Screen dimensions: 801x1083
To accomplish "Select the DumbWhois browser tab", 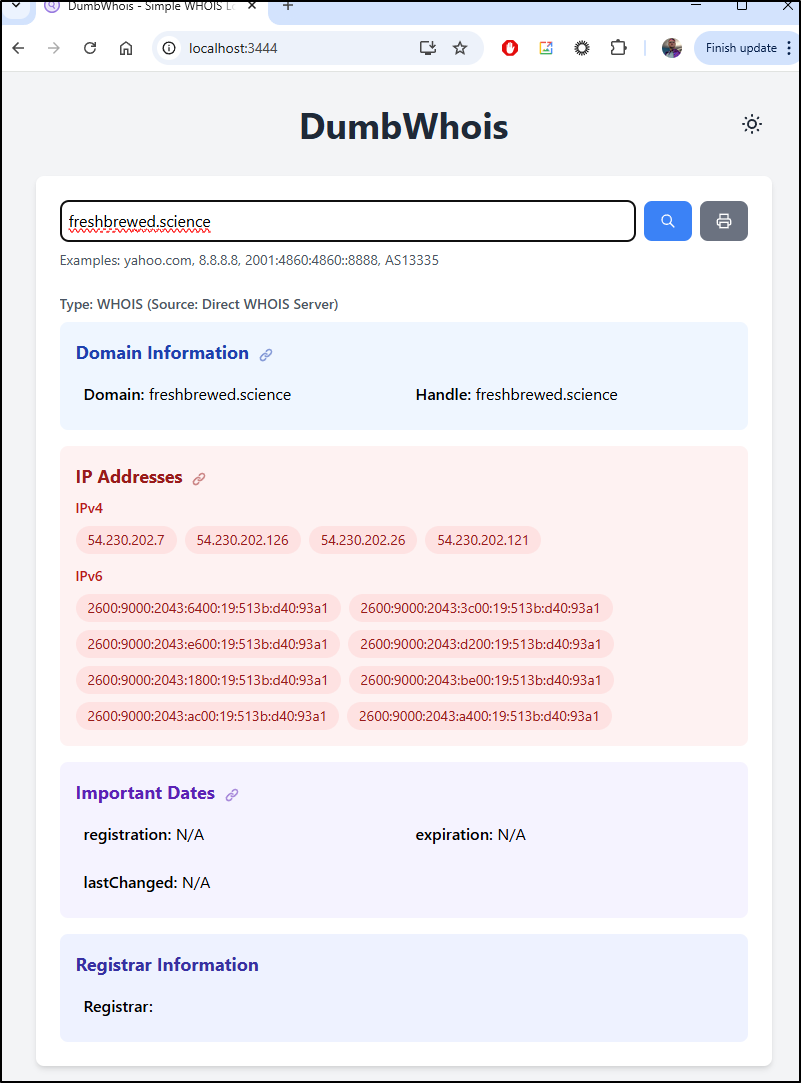I will pos(150,7).
